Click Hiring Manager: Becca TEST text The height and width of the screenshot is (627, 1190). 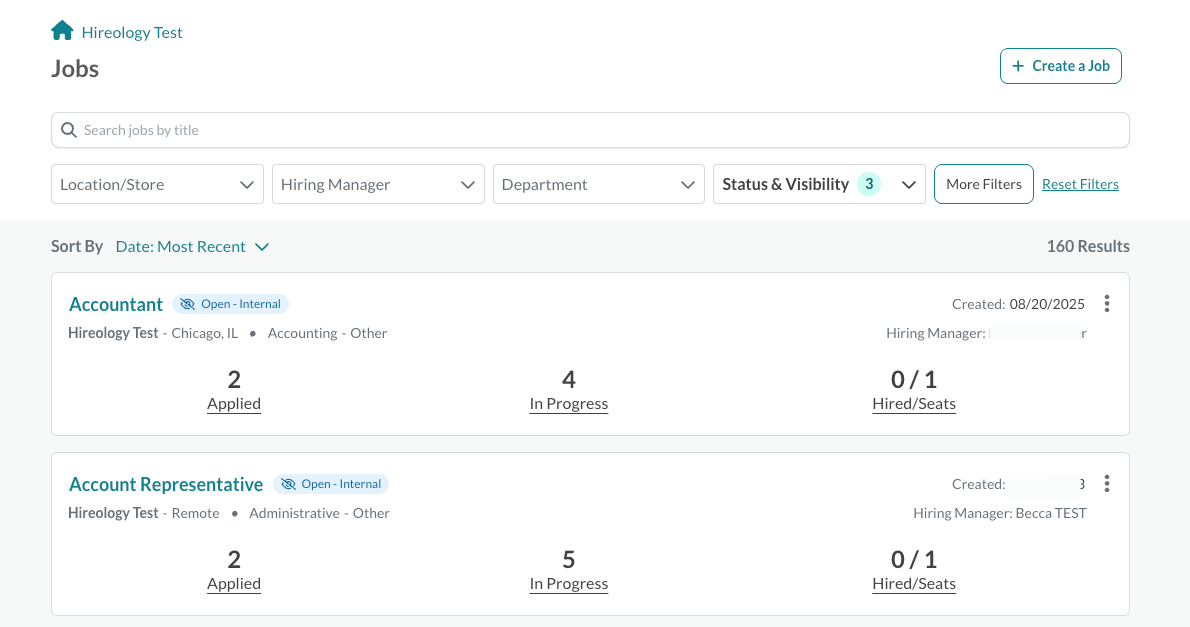1000,513
